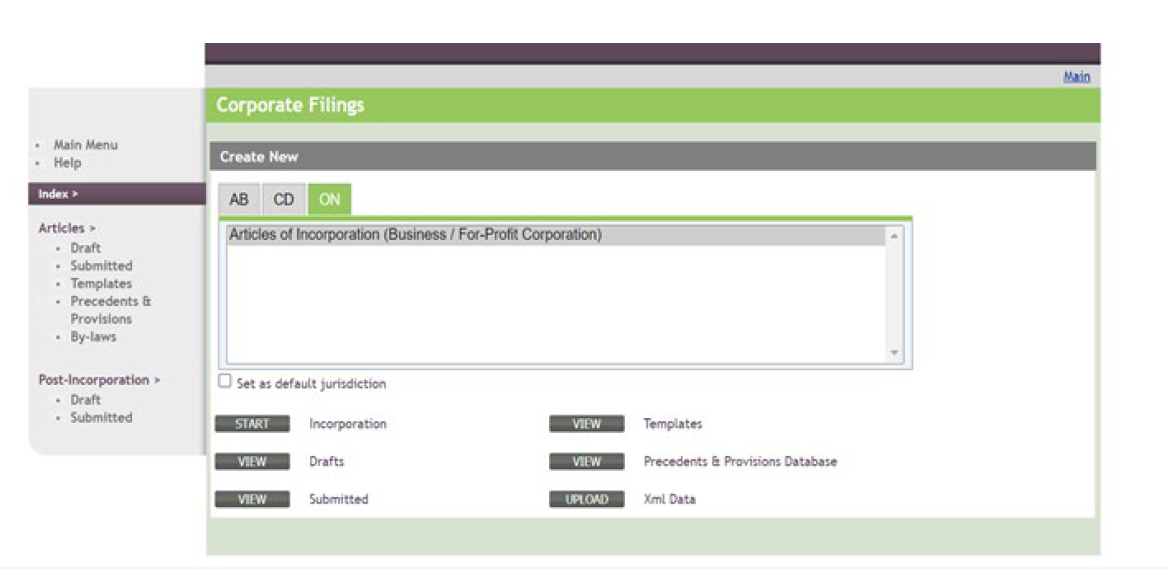Expand the Articles section
Image resolution: width=1168 pixels, height=569 pixels.
point(67,228)
